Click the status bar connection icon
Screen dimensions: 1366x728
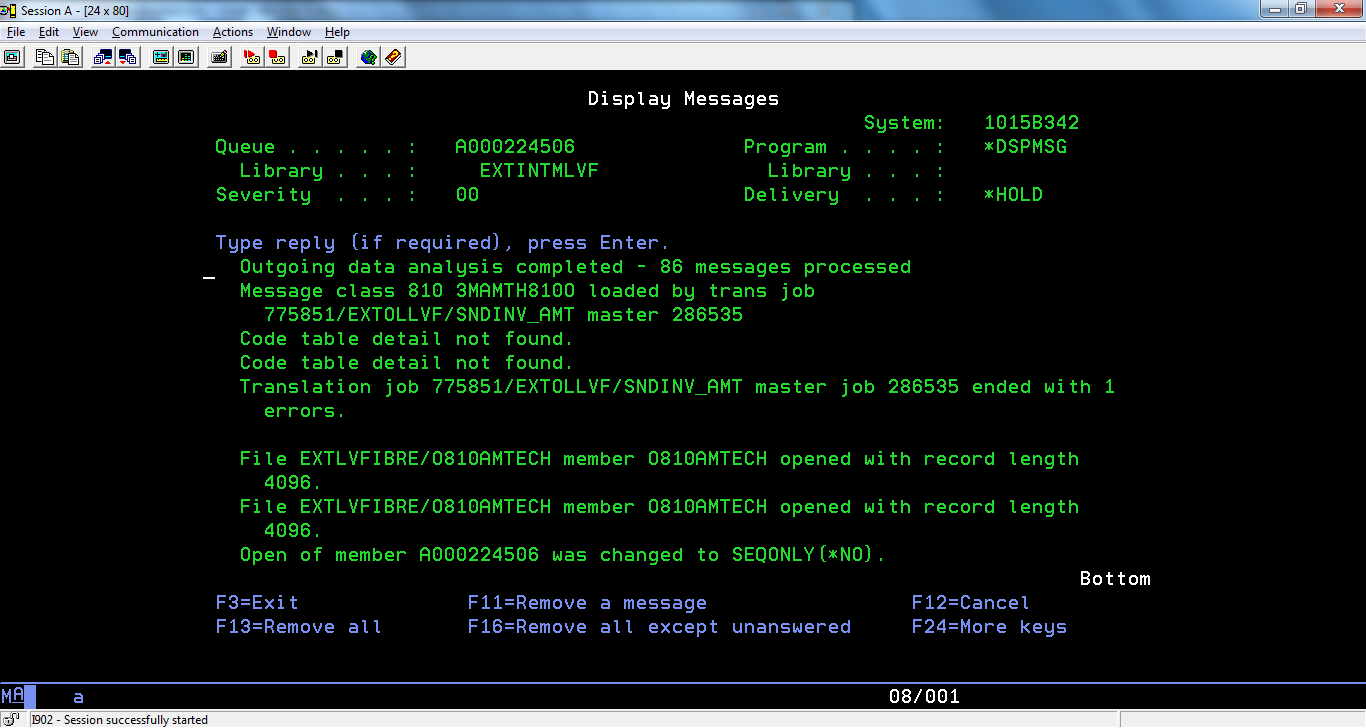pos(11,719)
